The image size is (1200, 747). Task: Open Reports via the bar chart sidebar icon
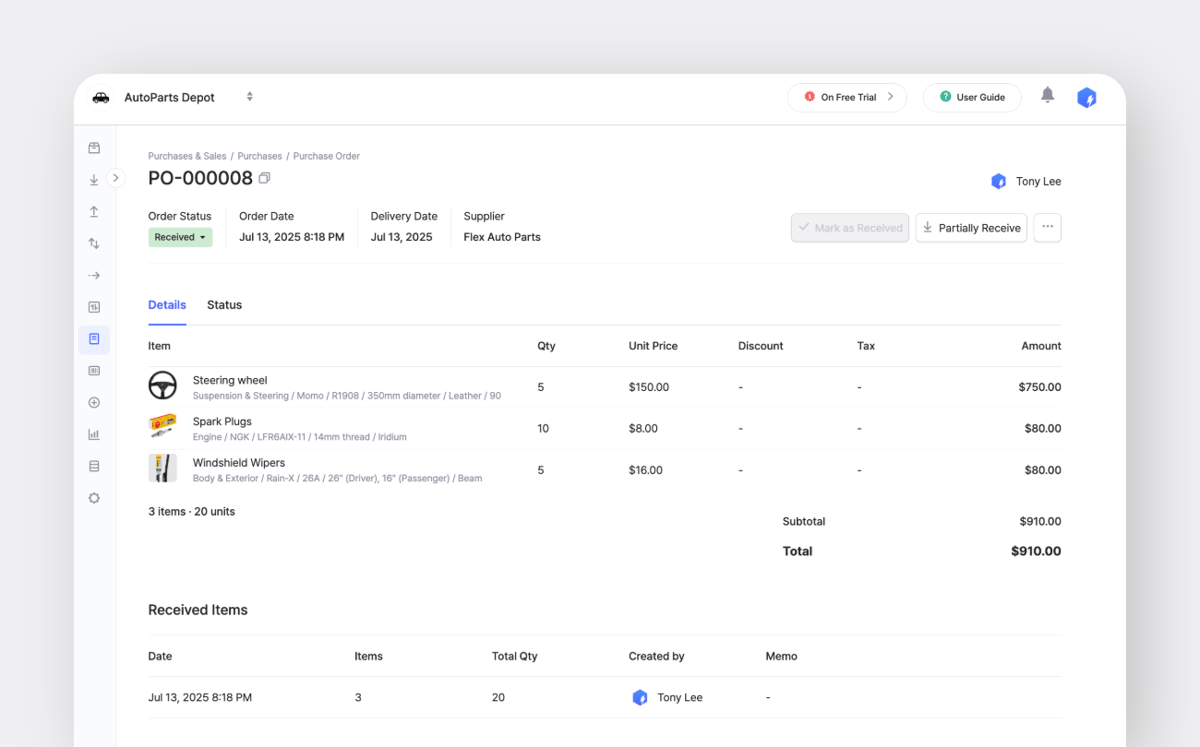(93, 434)
